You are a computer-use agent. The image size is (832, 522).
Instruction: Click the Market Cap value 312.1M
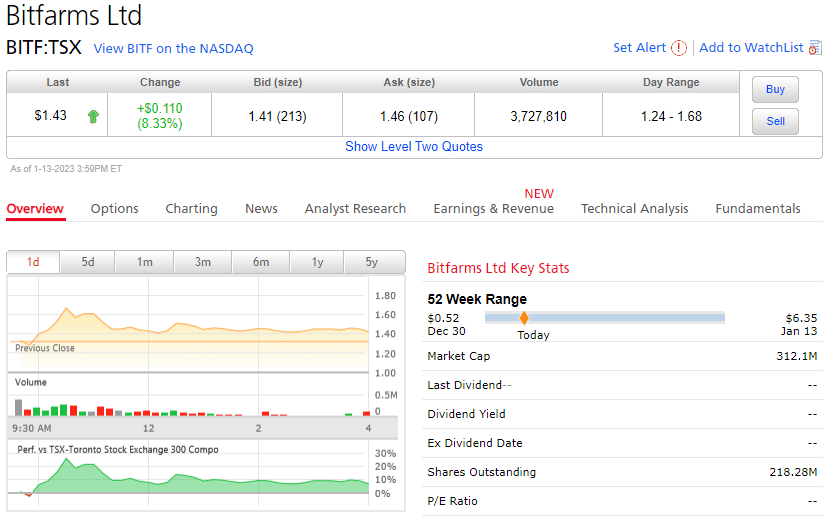click(797, 356)
